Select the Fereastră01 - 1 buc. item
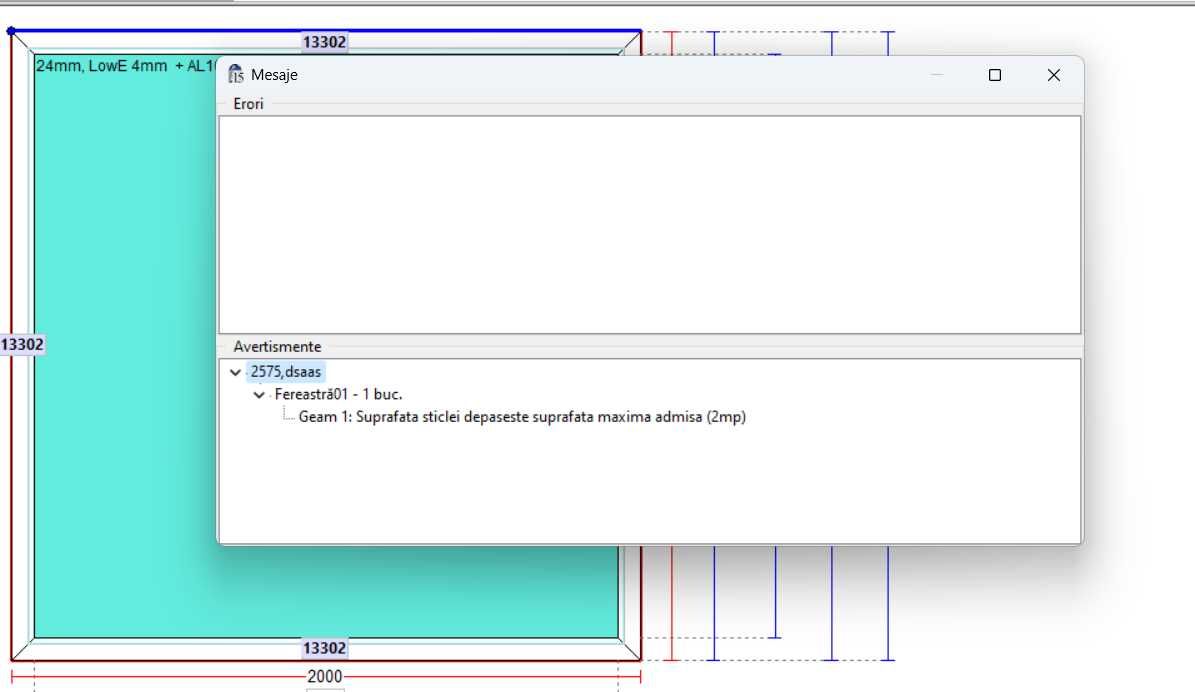This screenshot has width=1195, height=692. (x=338, y=394)
